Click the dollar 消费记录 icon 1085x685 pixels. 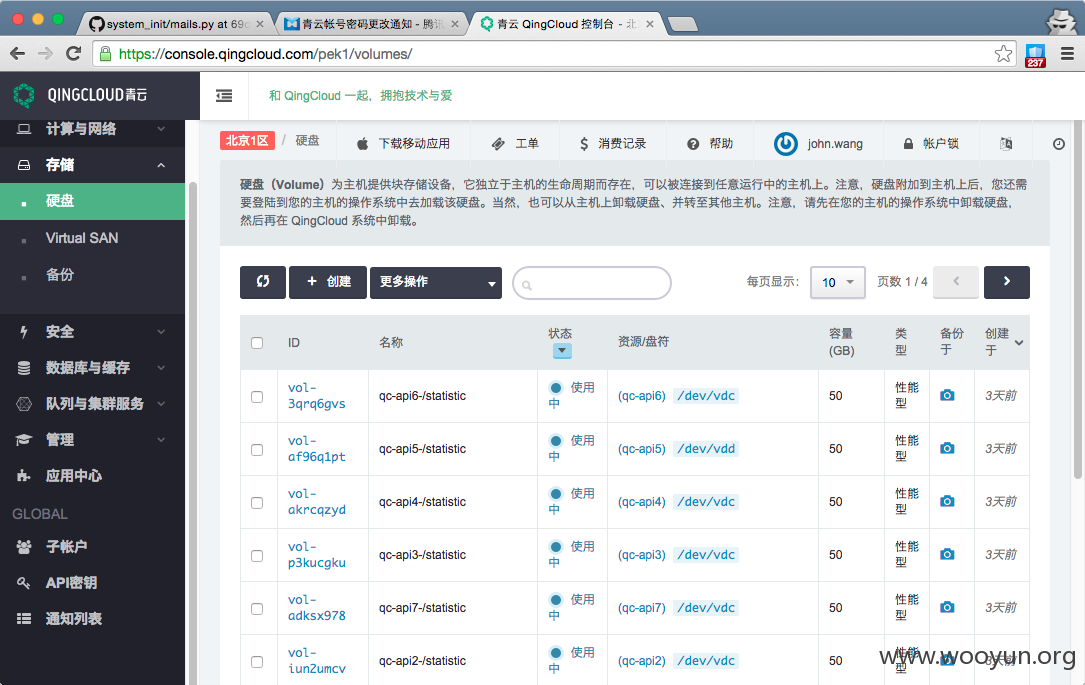584,144
